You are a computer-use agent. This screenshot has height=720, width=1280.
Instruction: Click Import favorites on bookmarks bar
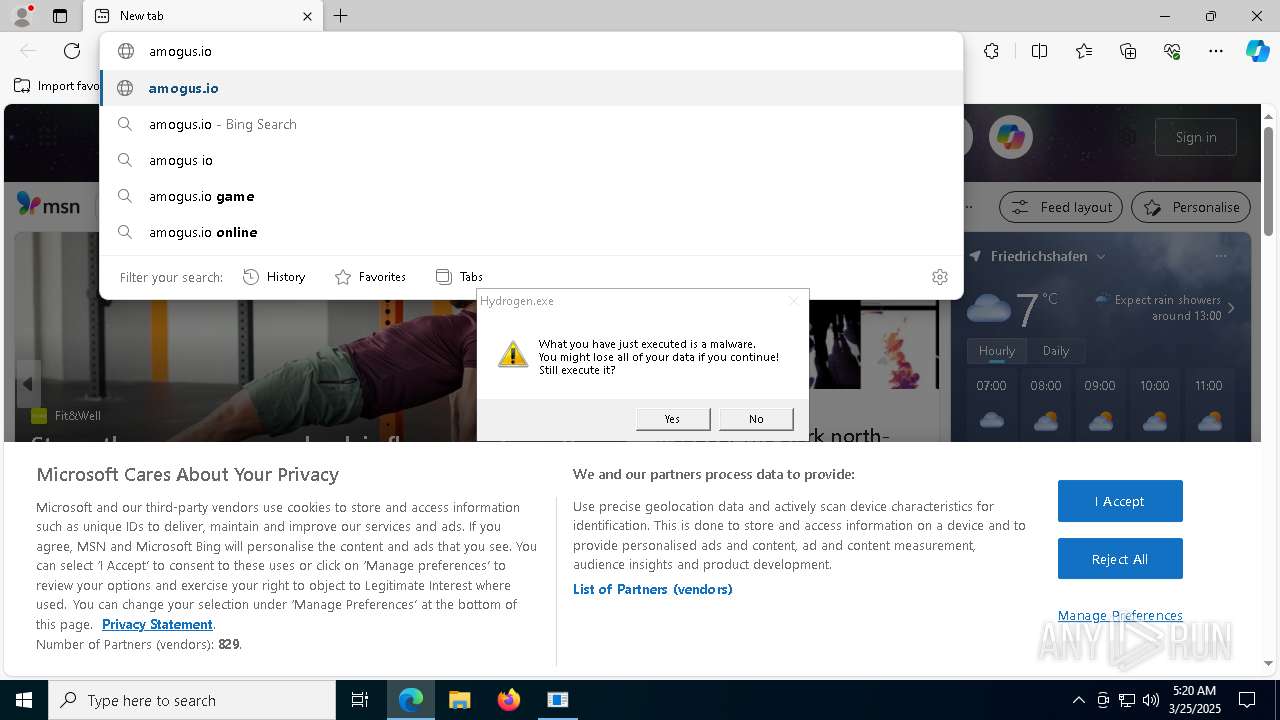(57, 86)
